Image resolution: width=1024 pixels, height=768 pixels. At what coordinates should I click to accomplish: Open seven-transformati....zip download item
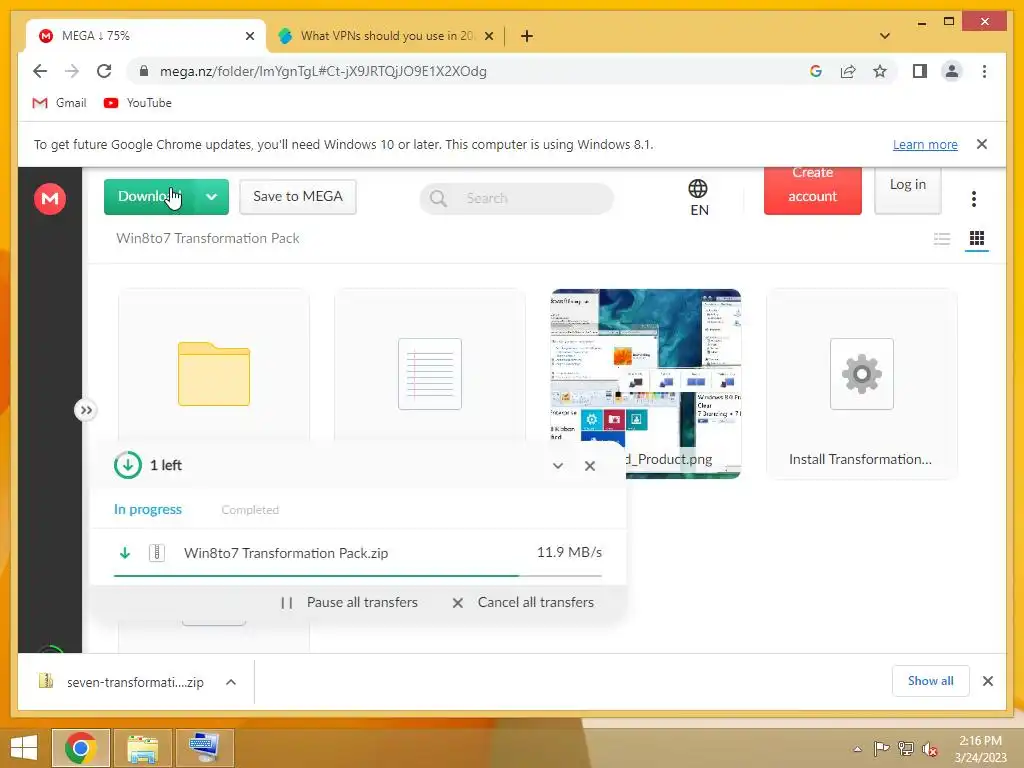tap(121, 682)
